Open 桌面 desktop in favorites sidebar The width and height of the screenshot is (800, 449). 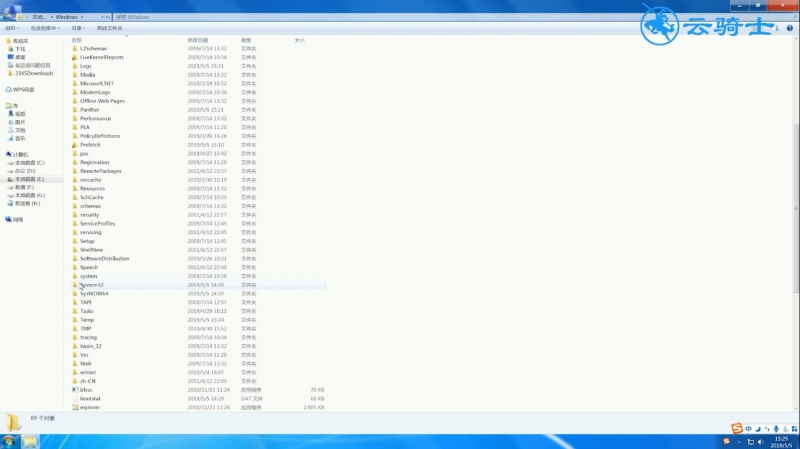point(17,57)
